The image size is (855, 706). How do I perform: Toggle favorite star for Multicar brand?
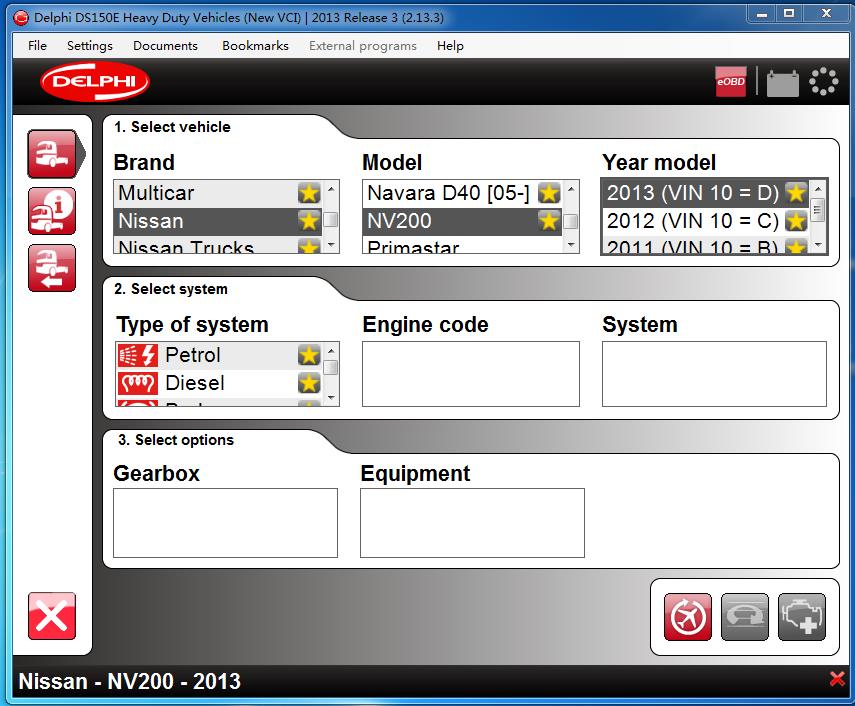click(x=309, y=193)
